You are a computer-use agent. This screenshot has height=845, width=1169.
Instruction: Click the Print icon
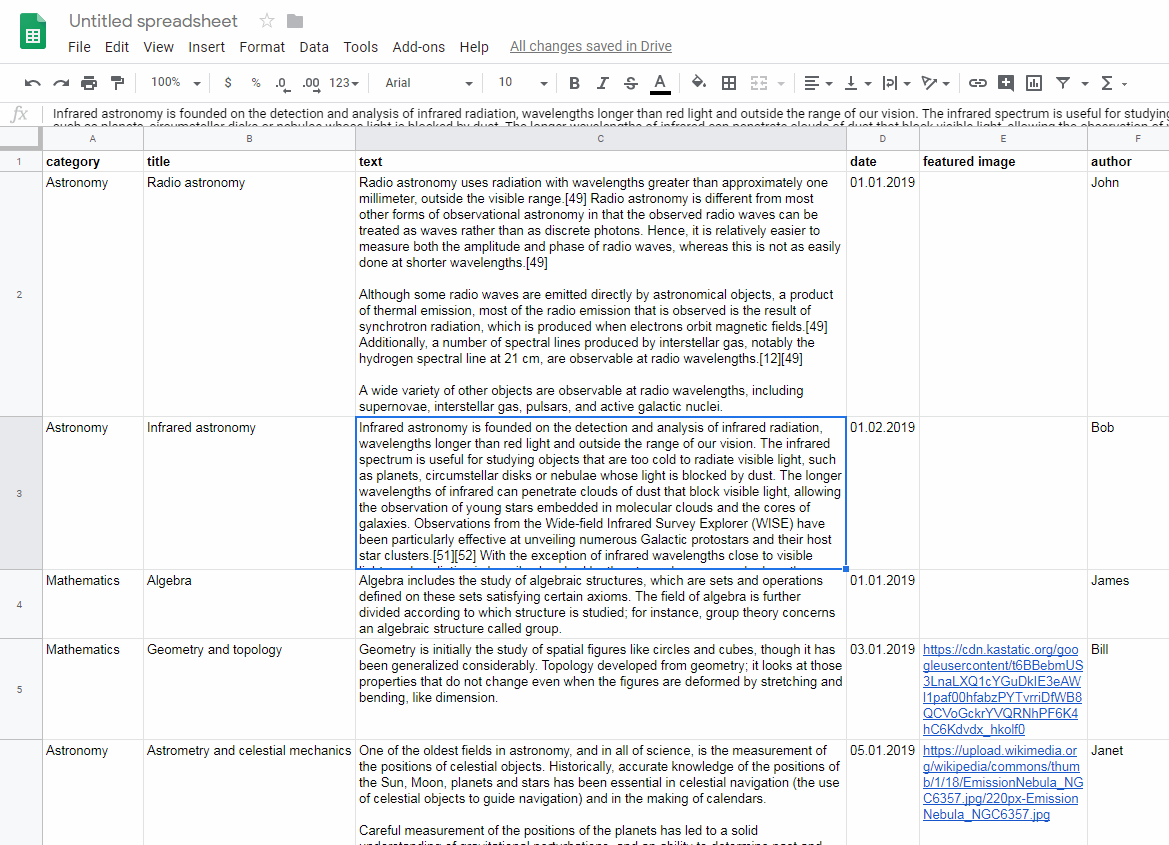[x=89, y=83]
